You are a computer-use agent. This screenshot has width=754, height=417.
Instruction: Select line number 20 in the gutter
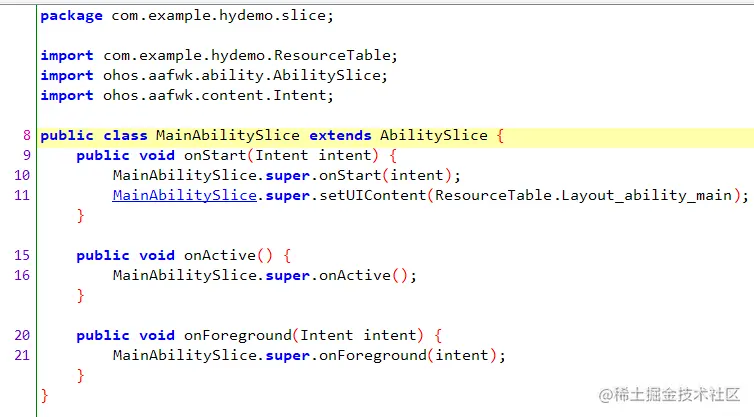tap(22, 335)
